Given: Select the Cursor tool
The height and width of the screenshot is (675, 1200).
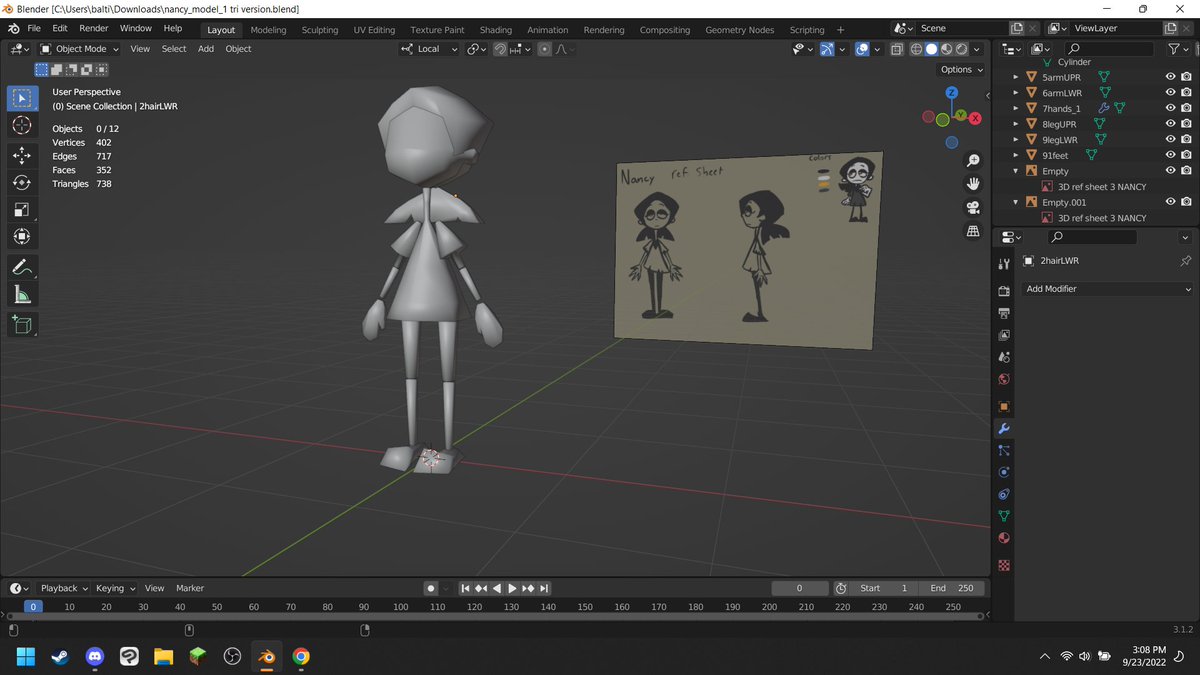Looking at the screenshot, I should click(x=22, y=126).
